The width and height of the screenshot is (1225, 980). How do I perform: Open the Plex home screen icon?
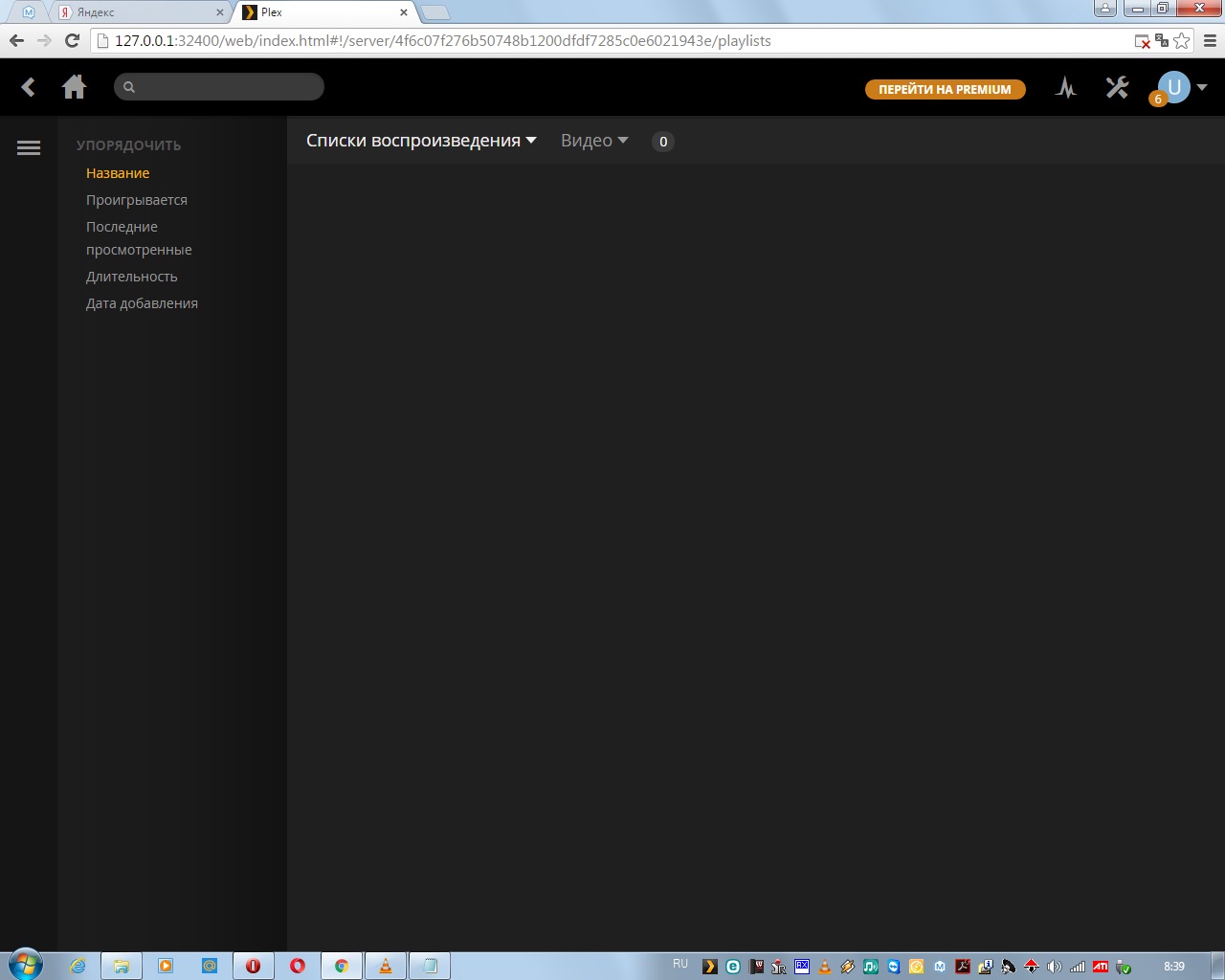pos(74,86)
